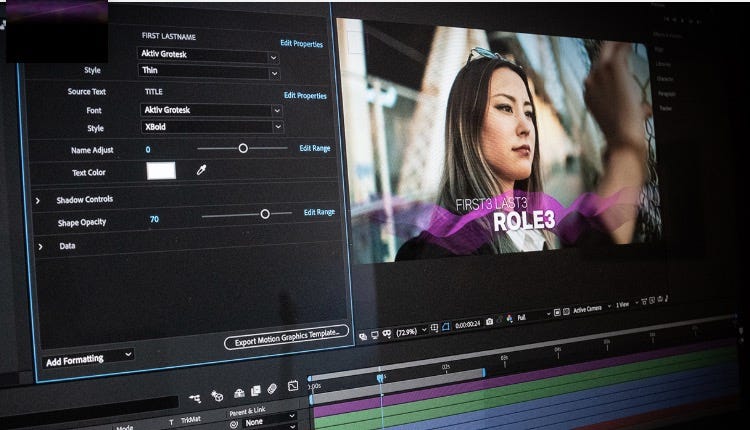Screen dimensions: 750x430
Task: Open the grid and guide options icon
Action: [x=434, y=328]
